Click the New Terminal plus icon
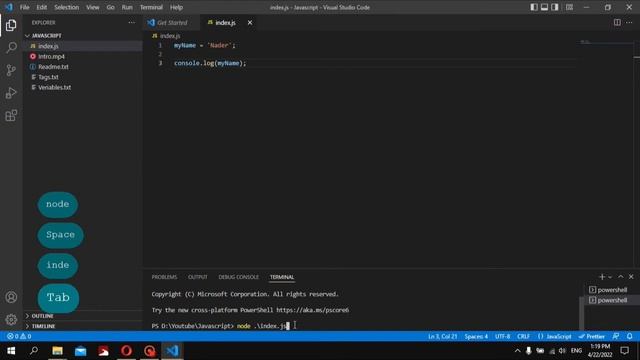The width and height of the screenshot is (640, 360). [x=602, y=277]
